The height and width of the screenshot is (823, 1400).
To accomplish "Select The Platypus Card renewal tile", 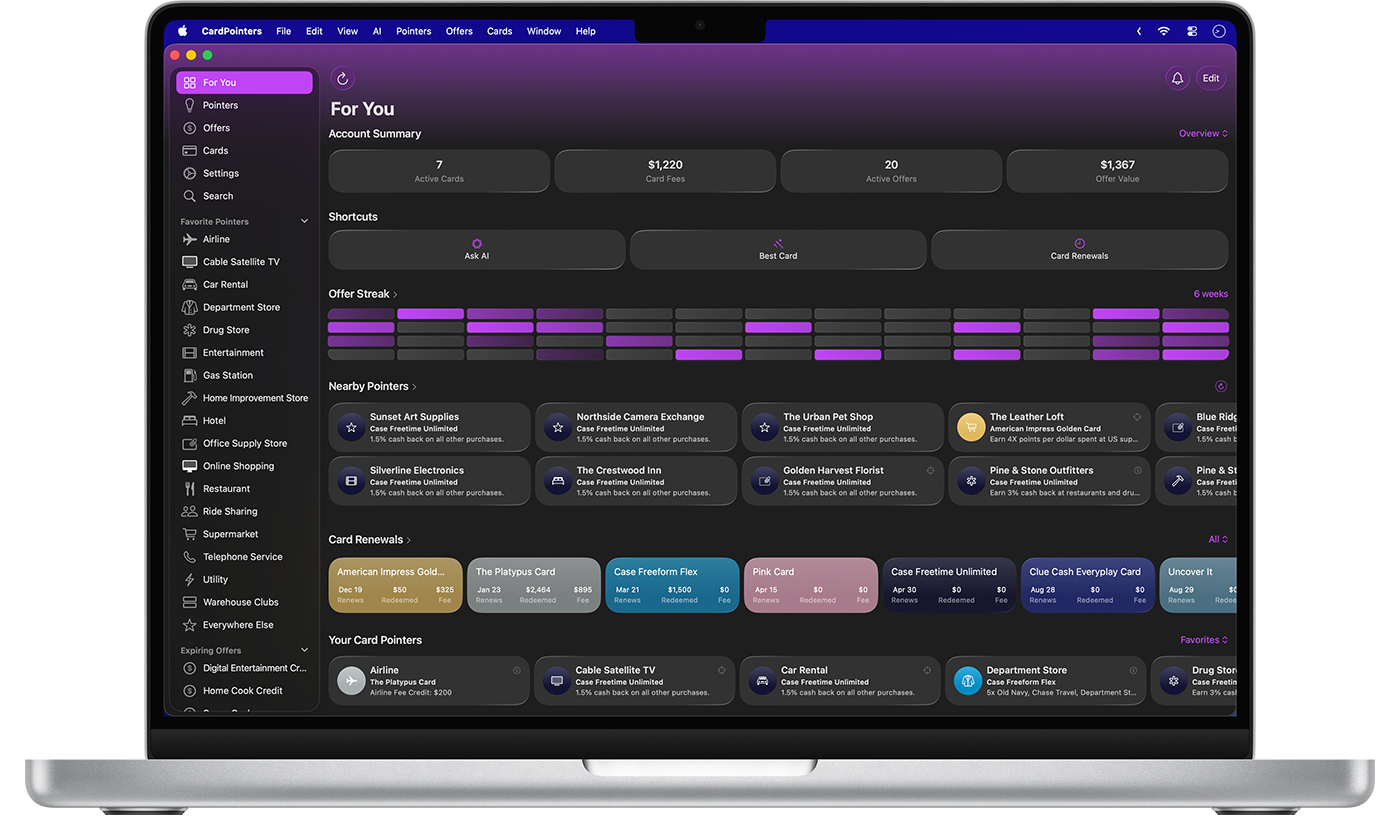I will (533, 585).
